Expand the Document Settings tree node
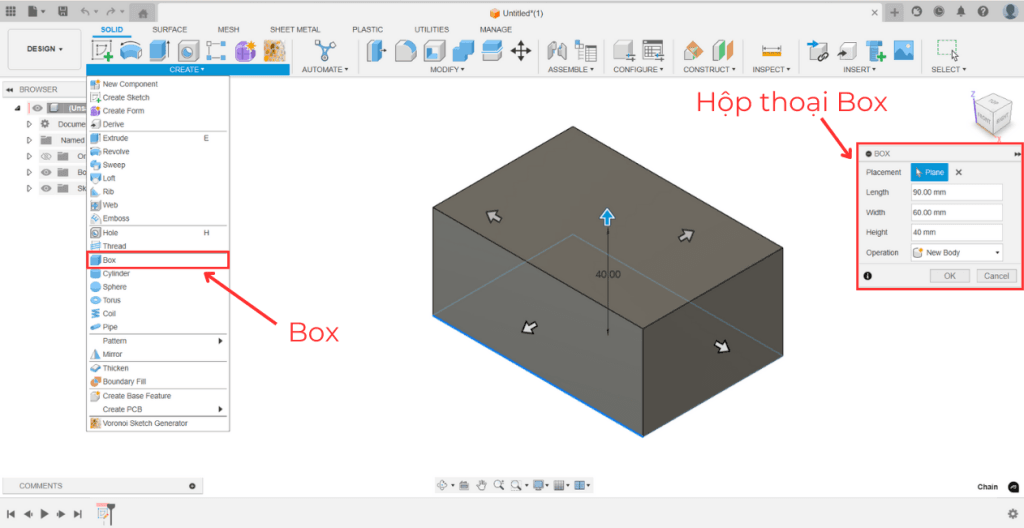Viewport: 1024px width, 528px height. point(29,124)
